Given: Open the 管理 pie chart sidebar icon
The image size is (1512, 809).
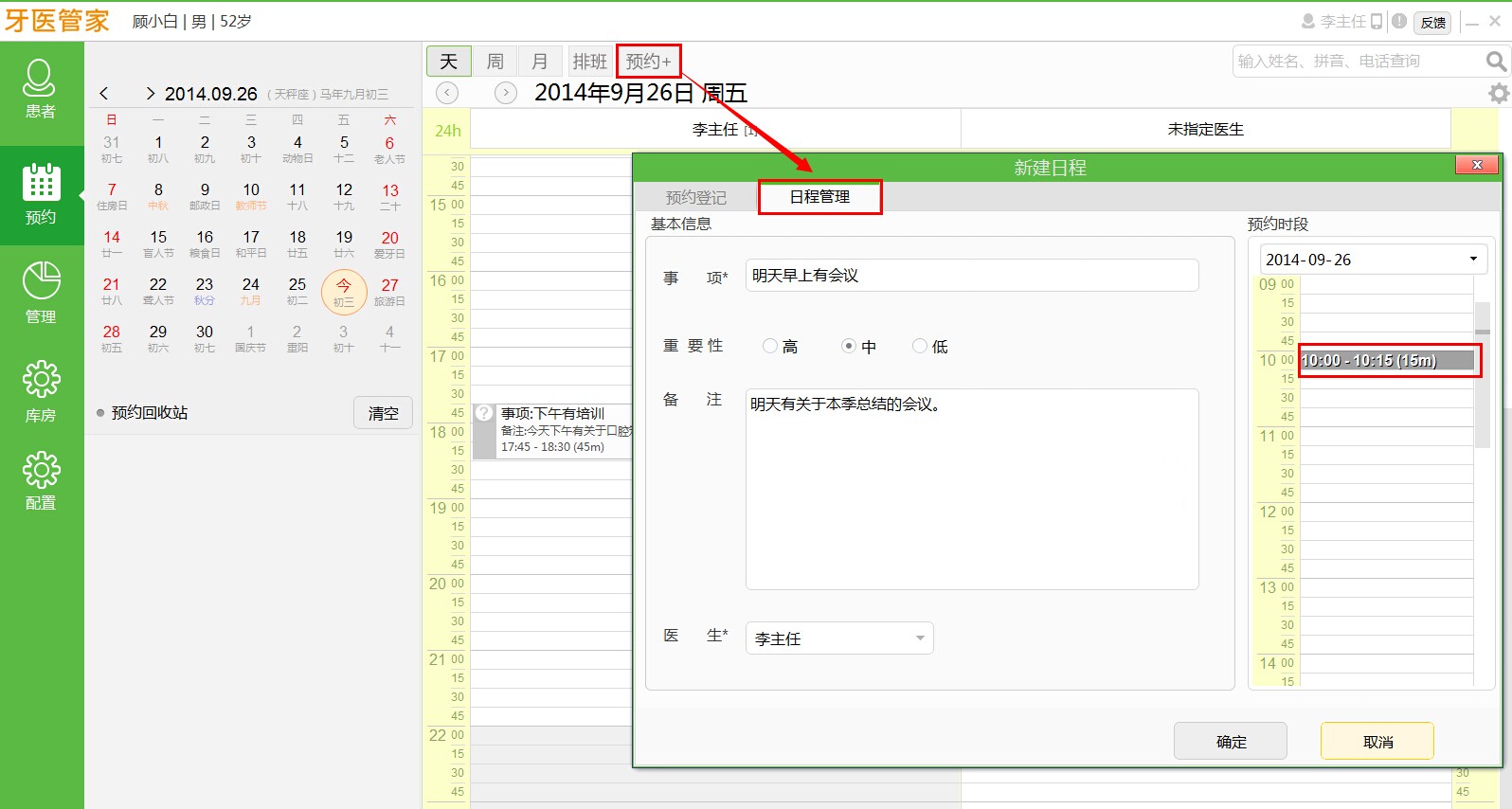Looking at the screenshot, I should point(41,292).
